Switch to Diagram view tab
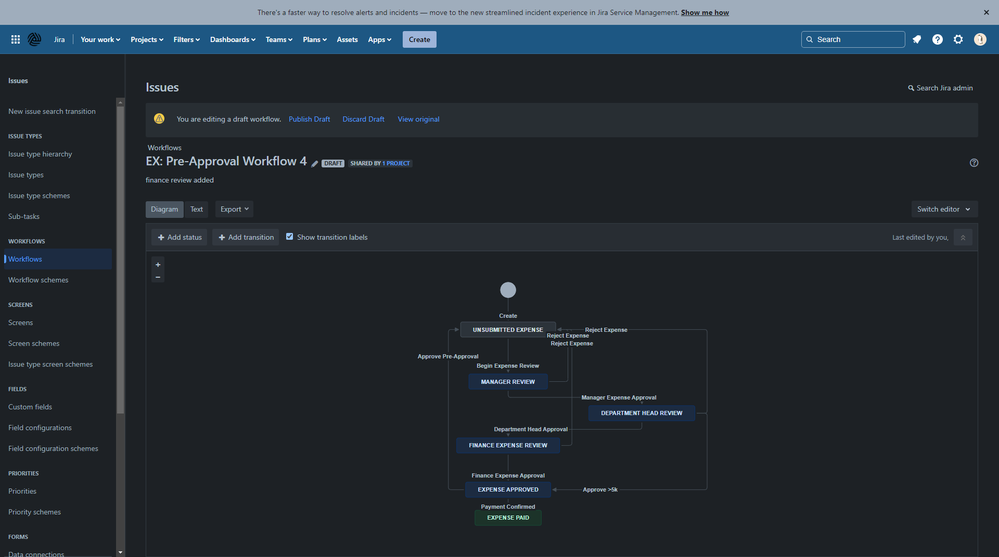Screen dimensions: 999x557 coord(164,209)
